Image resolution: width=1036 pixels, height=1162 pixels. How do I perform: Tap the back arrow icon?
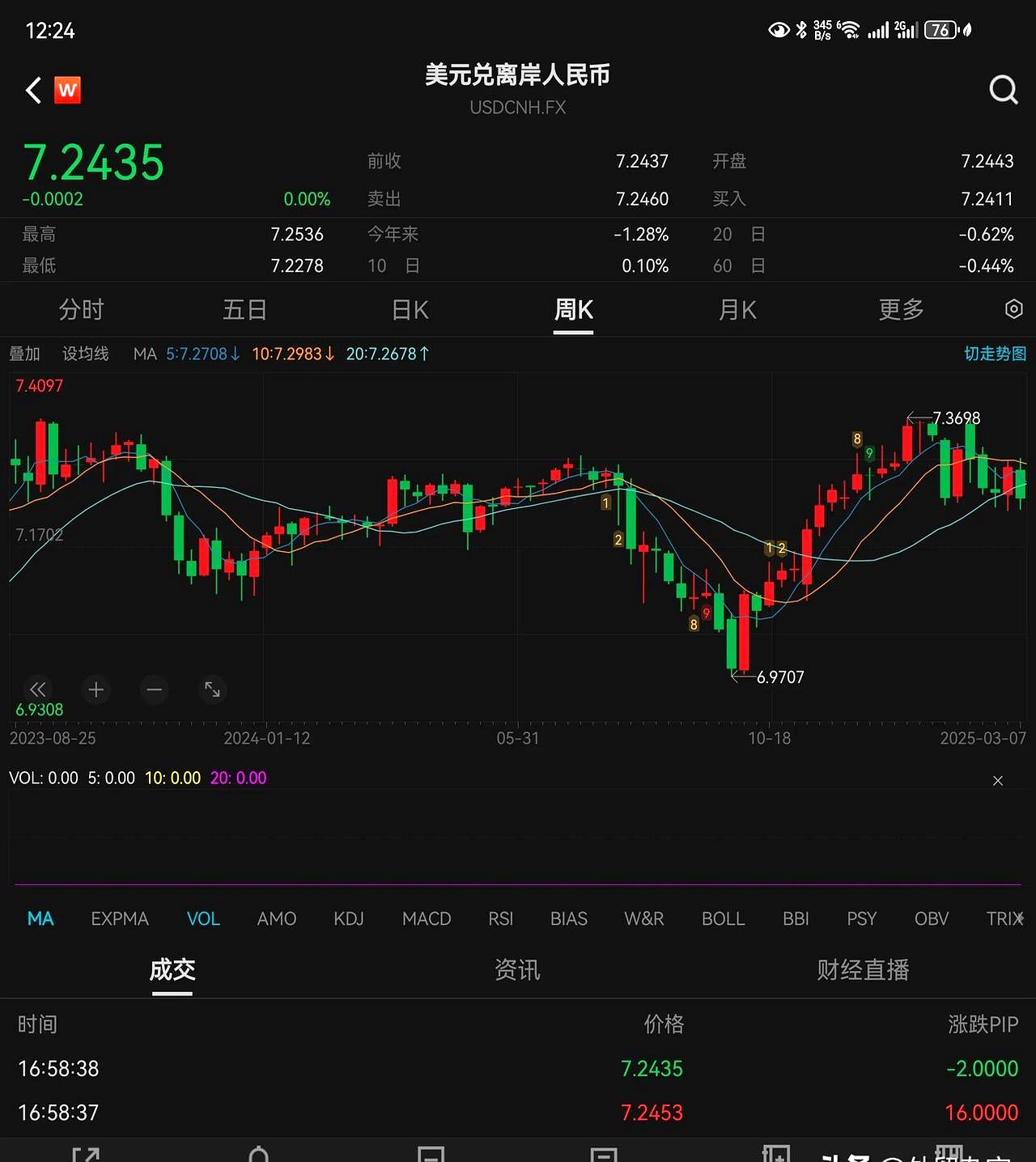point(33,90)
